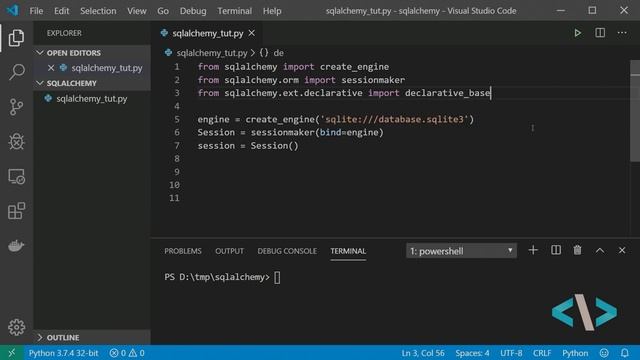
Task: Click sqlalchemy_tut.py in the breadcrumb
Action: (x=212, y=53)
